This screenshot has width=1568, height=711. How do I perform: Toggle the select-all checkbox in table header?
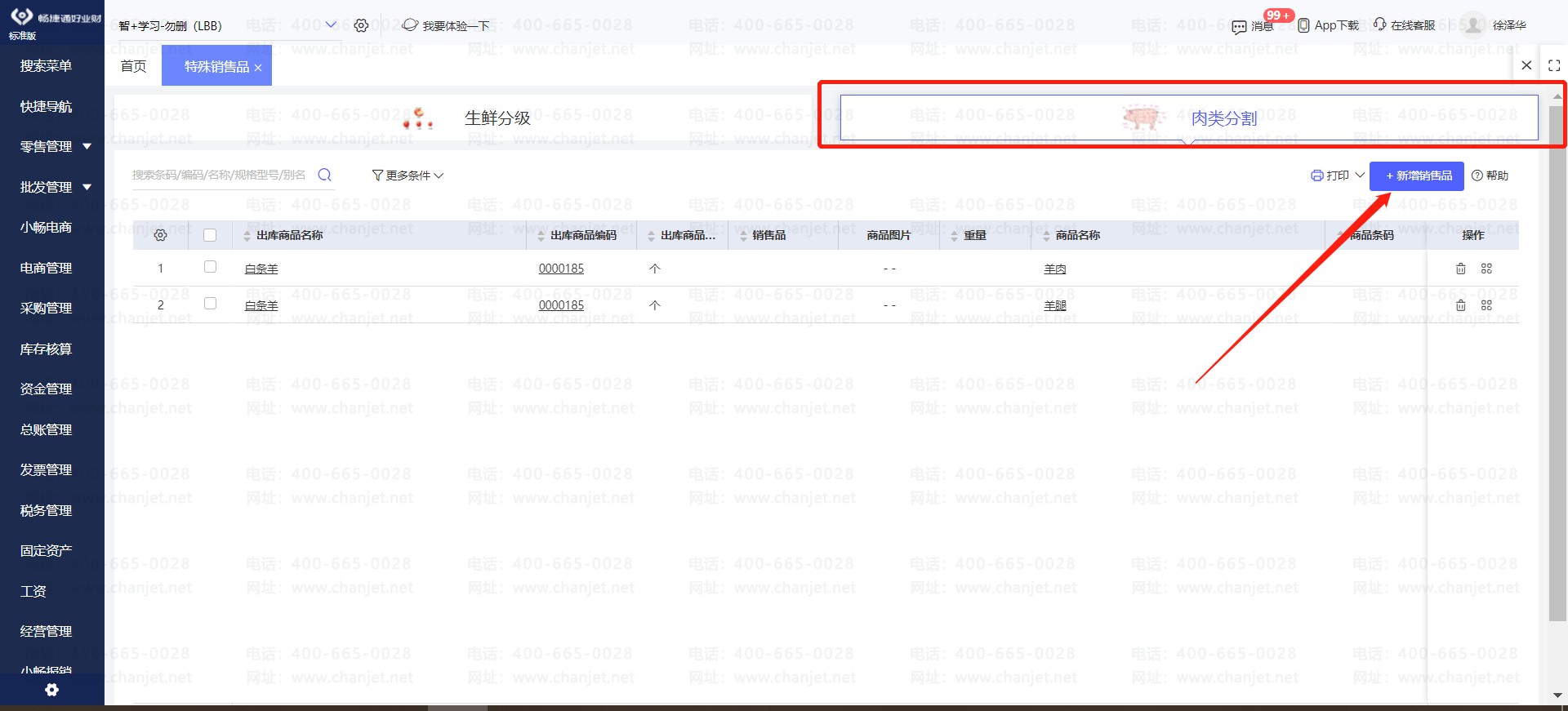(210, 235)
